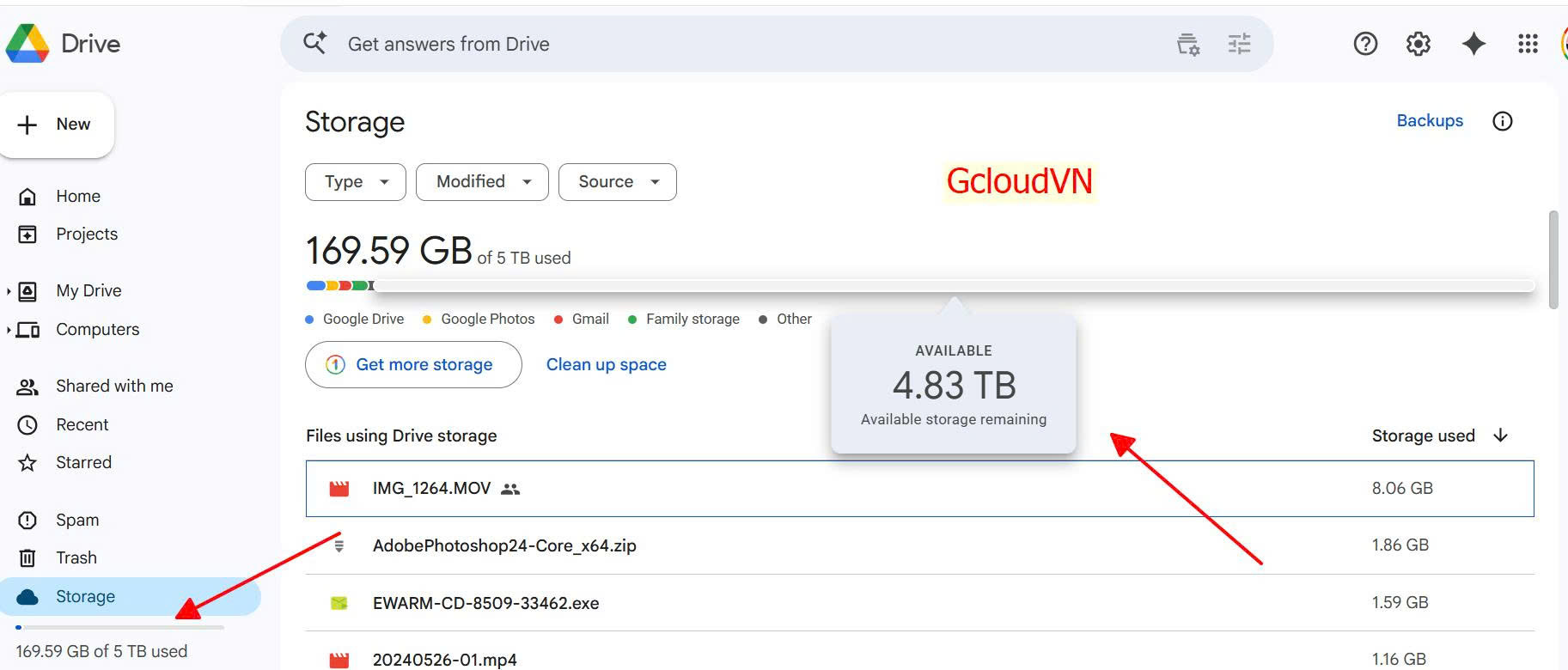1568x670 pixels.
Task: Go to Home in the sidebar
Action: point(78,197)
